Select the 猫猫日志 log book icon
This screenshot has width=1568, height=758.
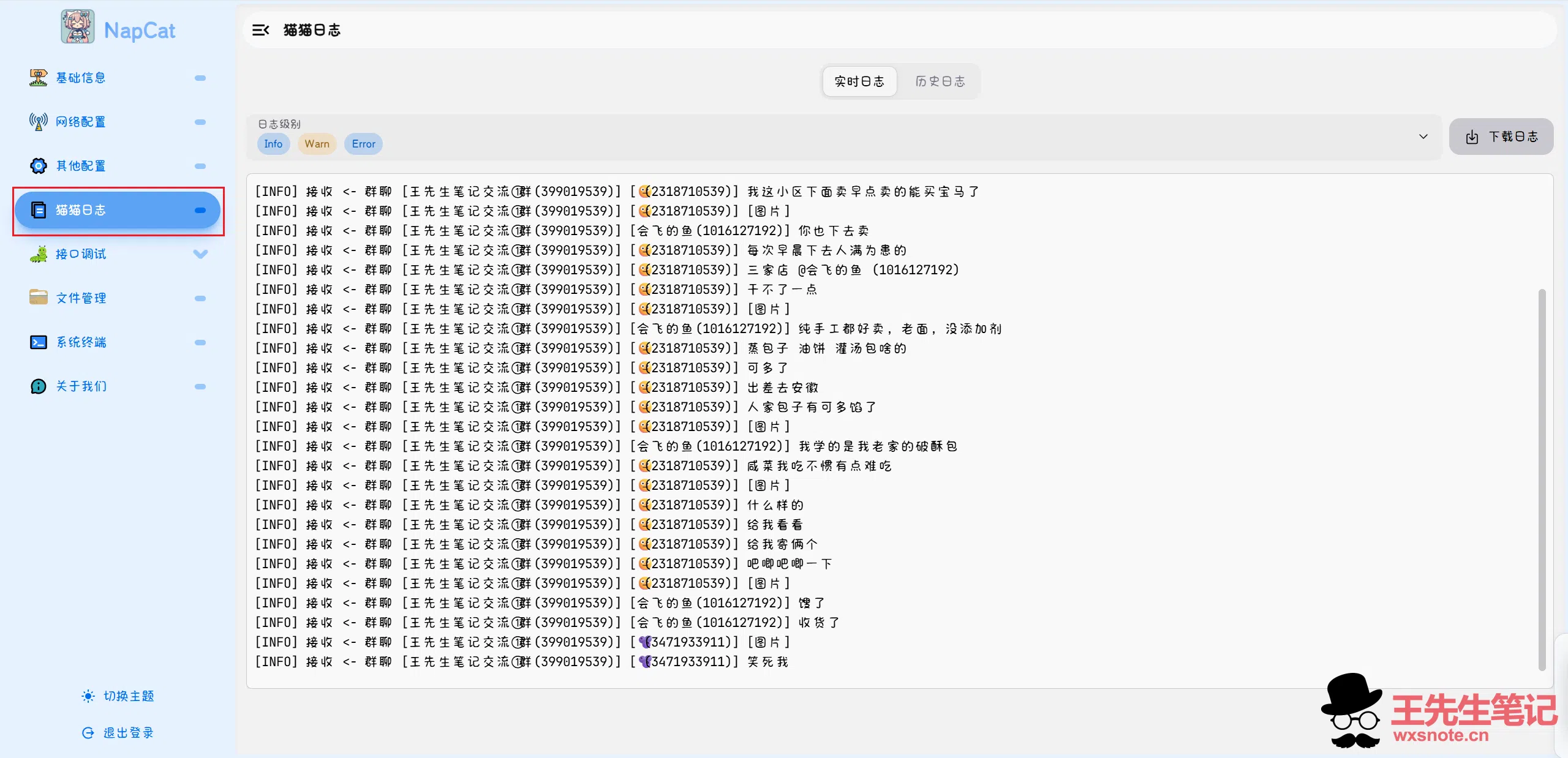[x=38, y=210]
